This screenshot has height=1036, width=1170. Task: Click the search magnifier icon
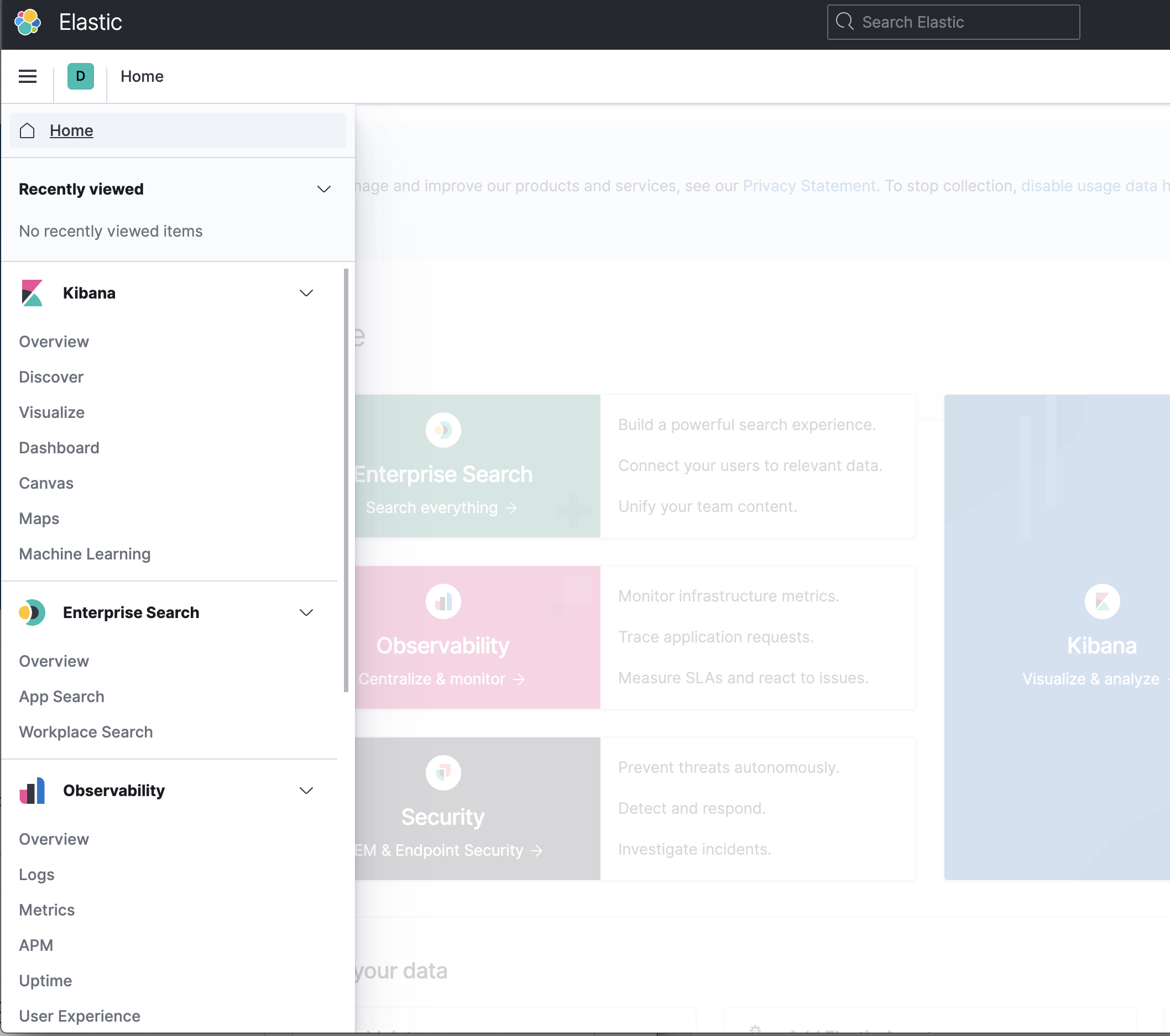[845, 22]
